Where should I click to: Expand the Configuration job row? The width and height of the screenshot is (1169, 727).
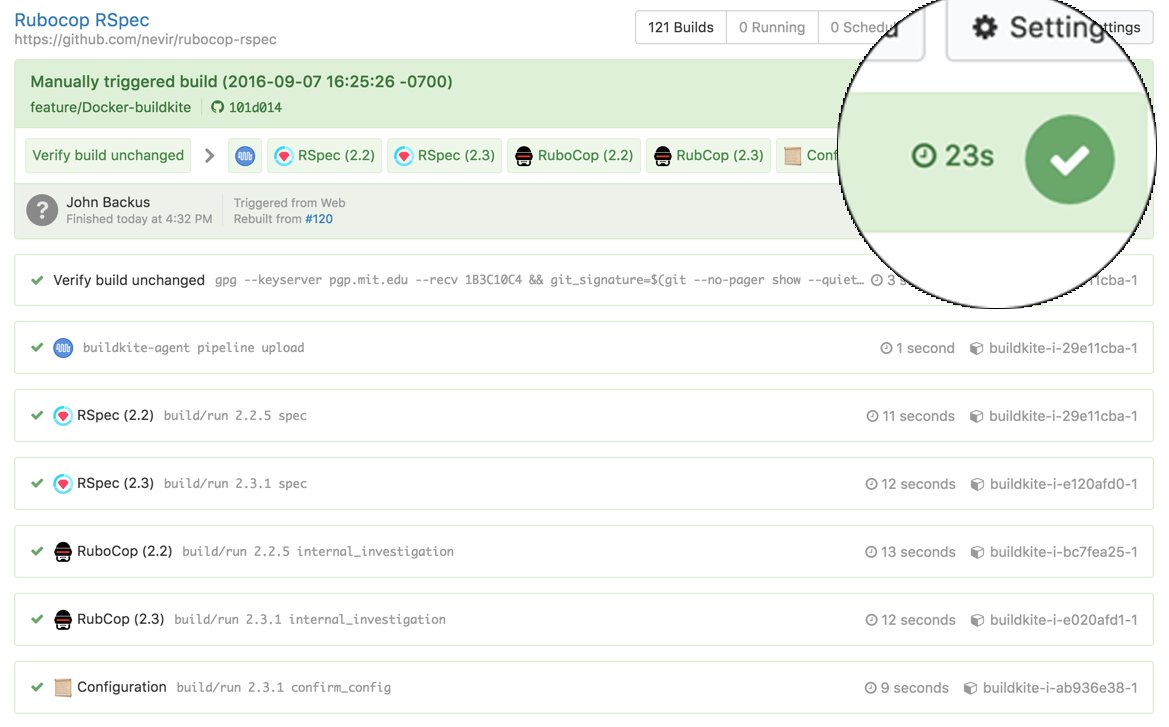[x=584, y=687]
